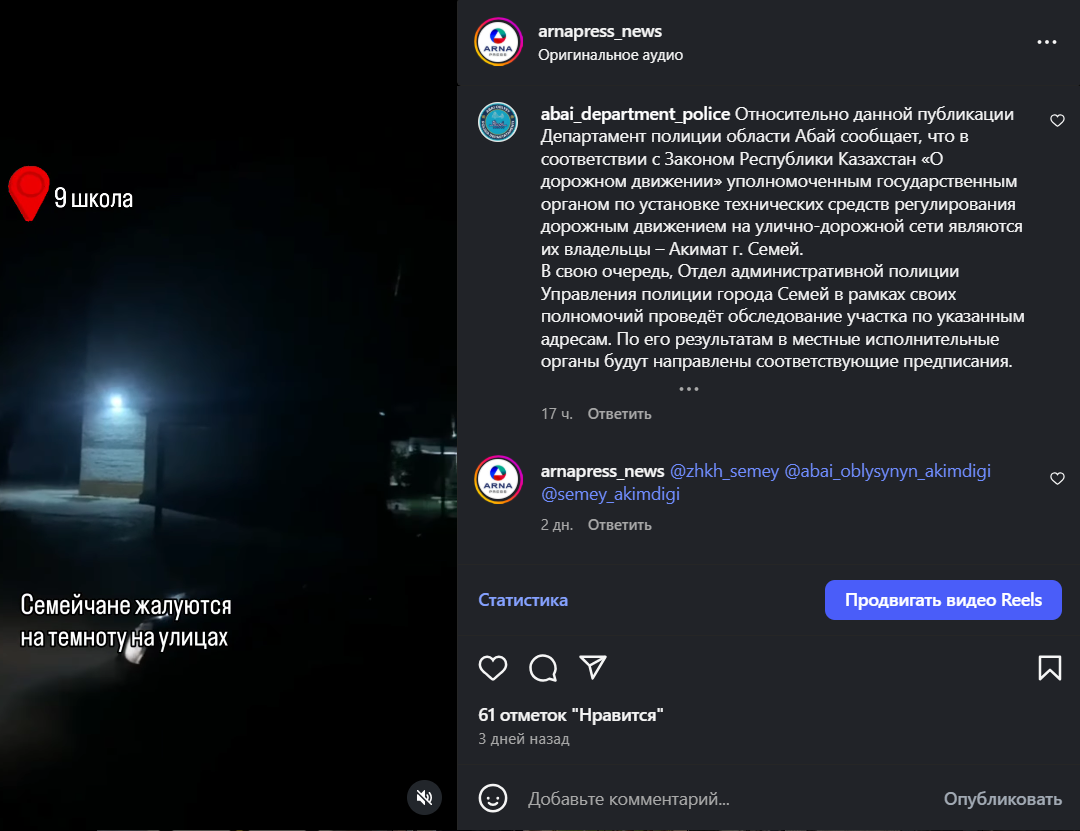Like the arnapress_news tag comment
Image resolution: width=1080 pixels, height=831 pixels.
[1057, 479]
